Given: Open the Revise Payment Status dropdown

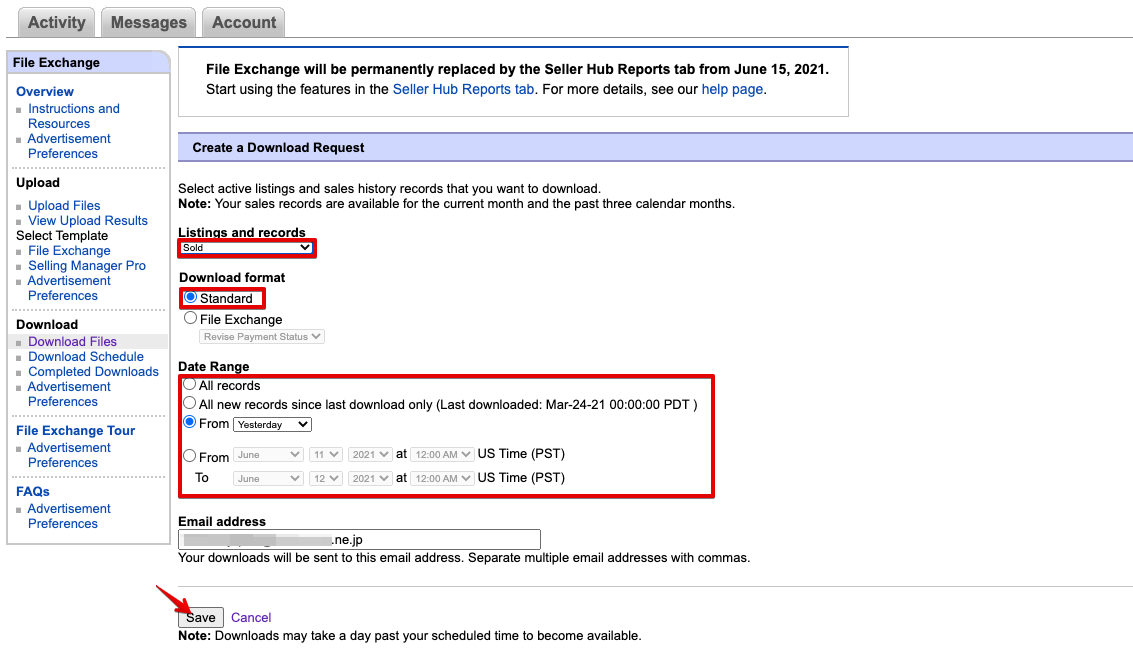Looking at the screenshot, I should (x=262, y=337).
